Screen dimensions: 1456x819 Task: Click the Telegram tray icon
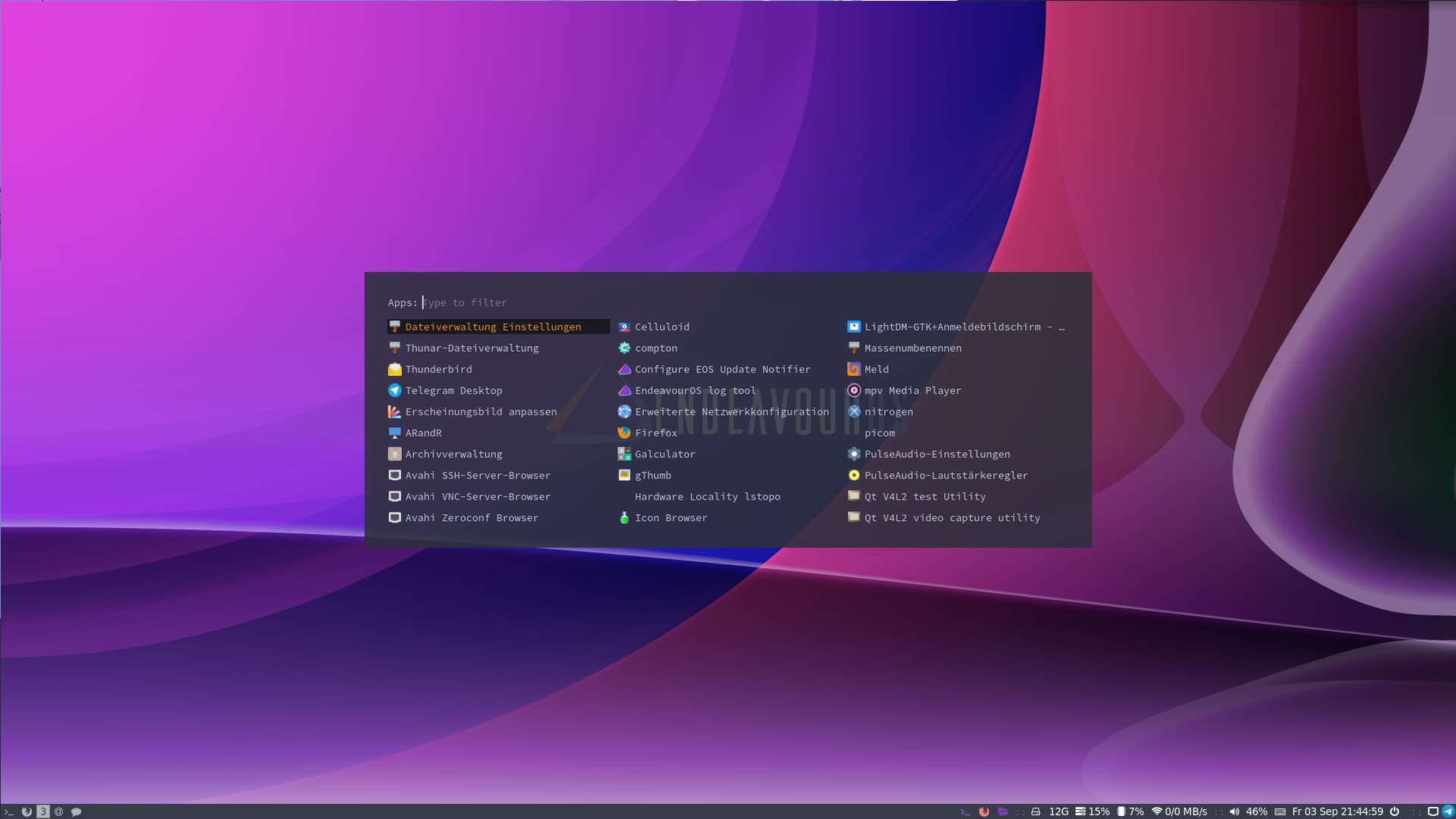click(1448, 811)
